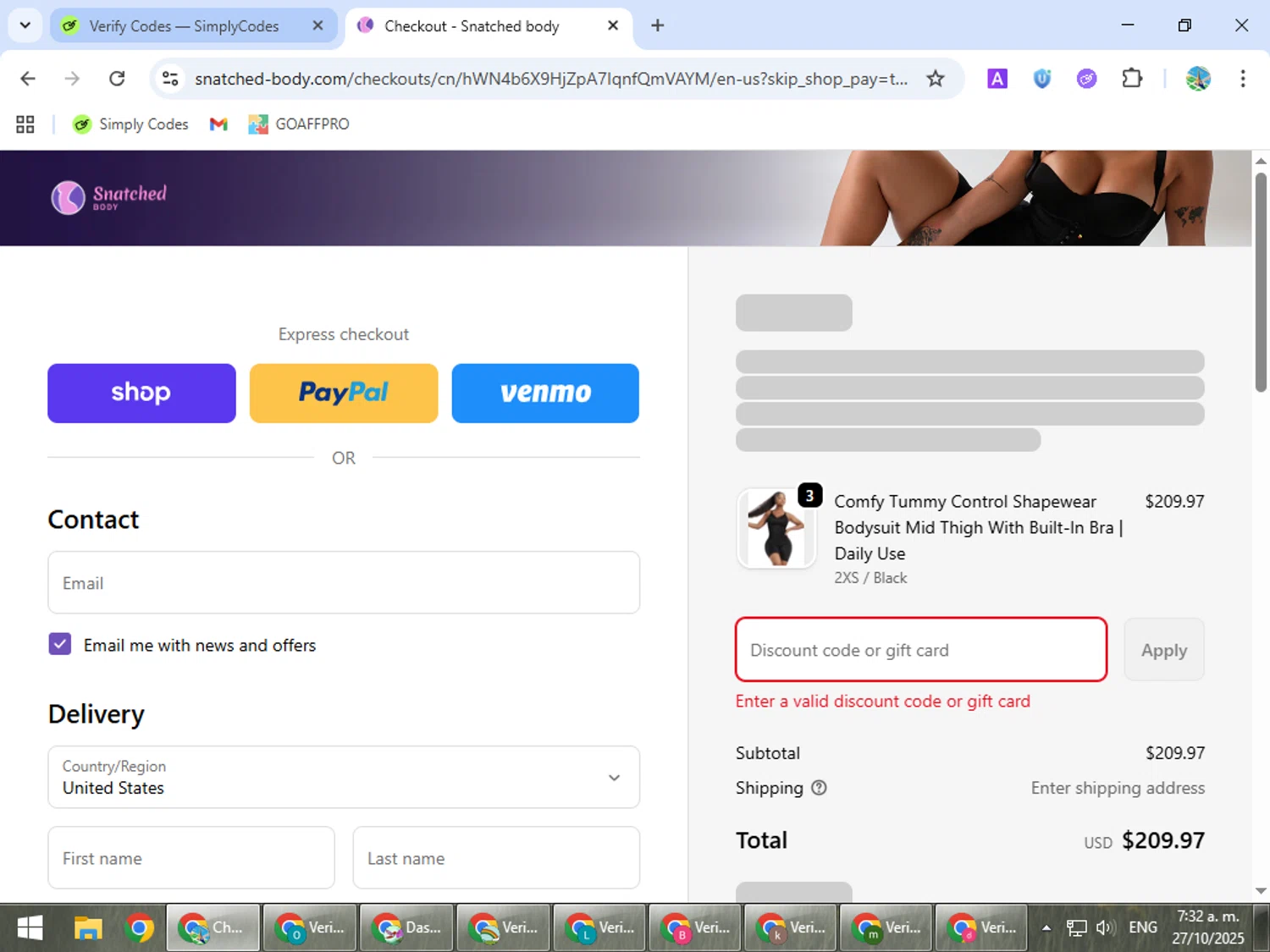Open the purple A extension
Image resolution: width=1270 pixels, height=952 pixels.
(x=997, y=79)
